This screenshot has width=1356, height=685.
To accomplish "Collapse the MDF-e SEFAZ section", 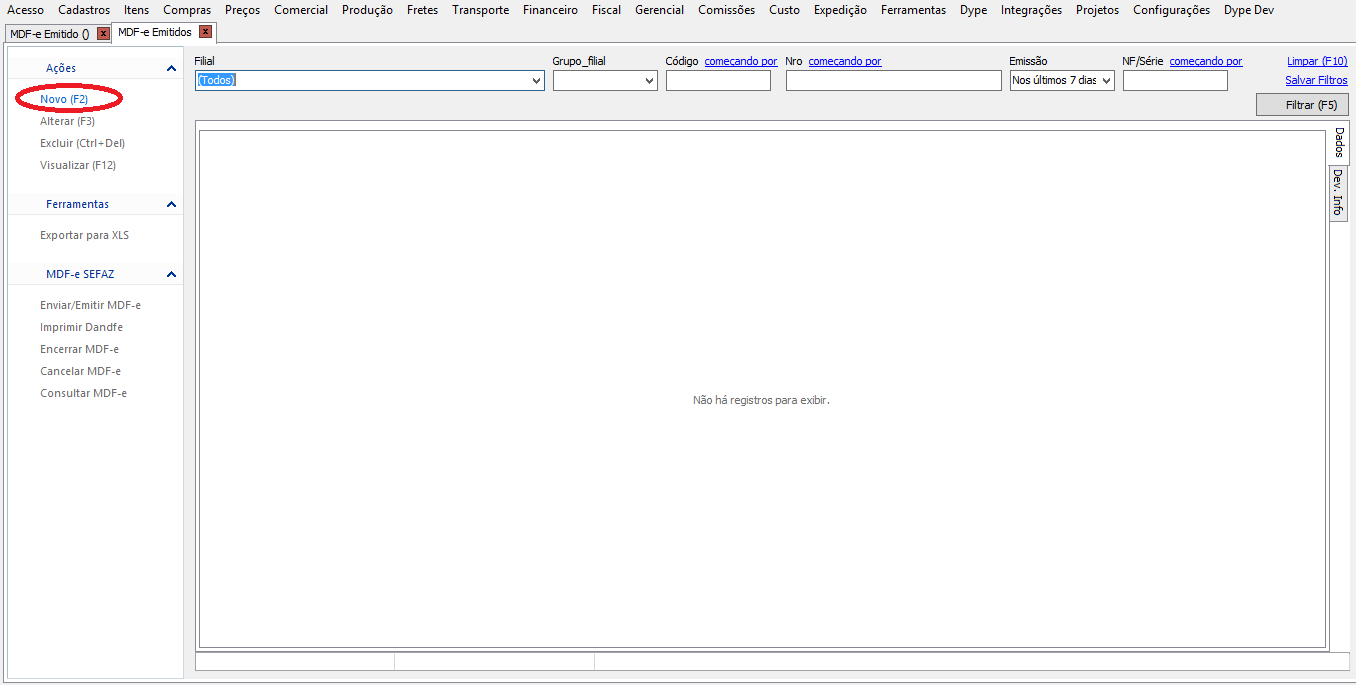I will [x=171, y=274].
